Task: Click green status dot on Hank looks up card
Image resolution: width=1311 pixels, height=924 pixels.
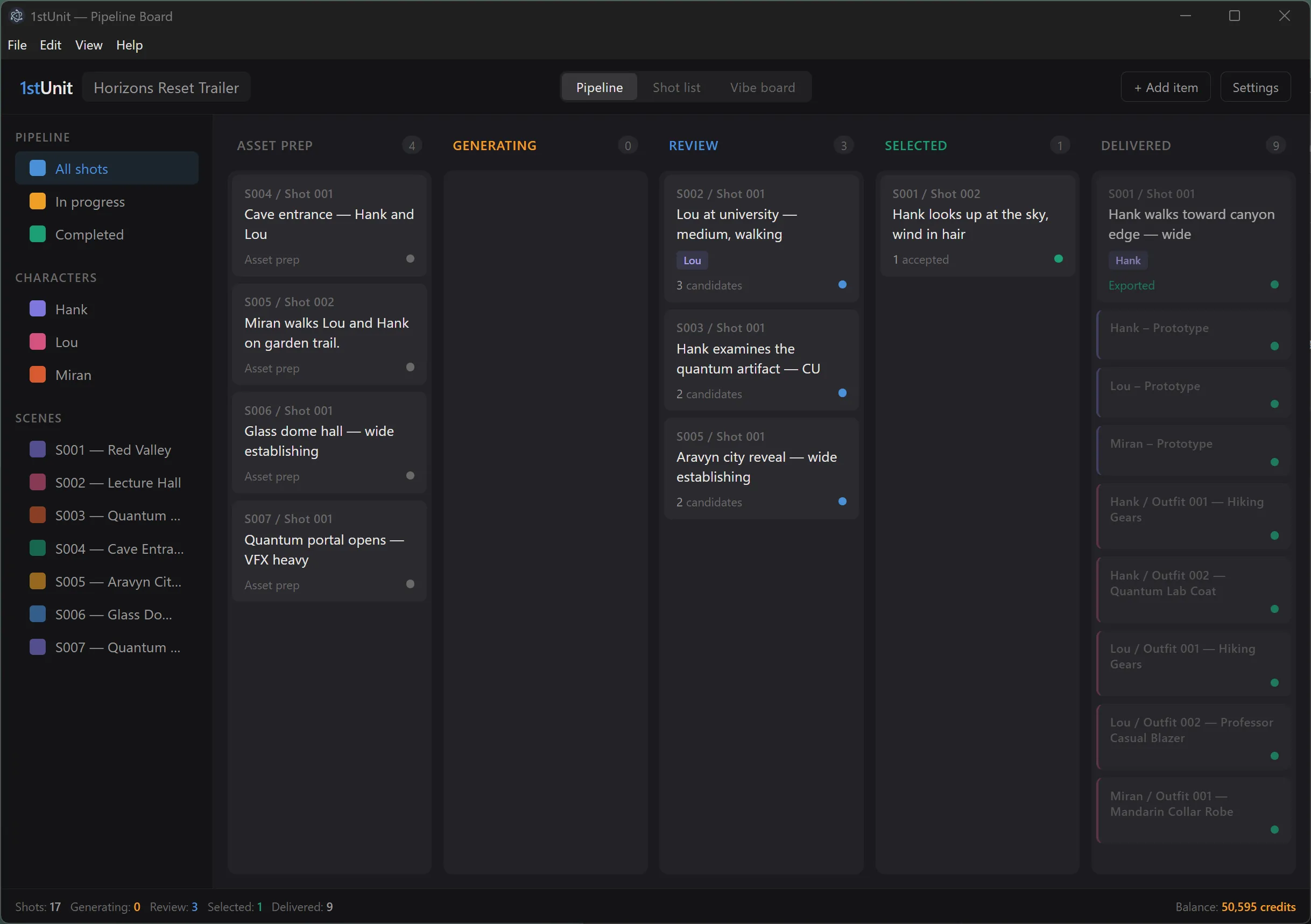Action: [x=1058, y=259]
